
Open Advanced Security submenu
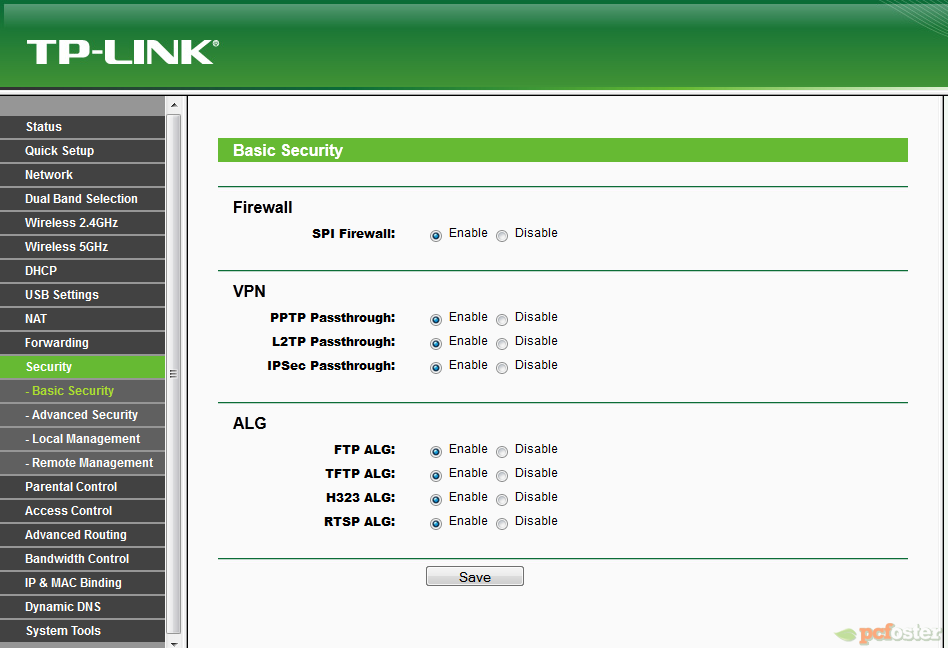click(x=82, y=415)
